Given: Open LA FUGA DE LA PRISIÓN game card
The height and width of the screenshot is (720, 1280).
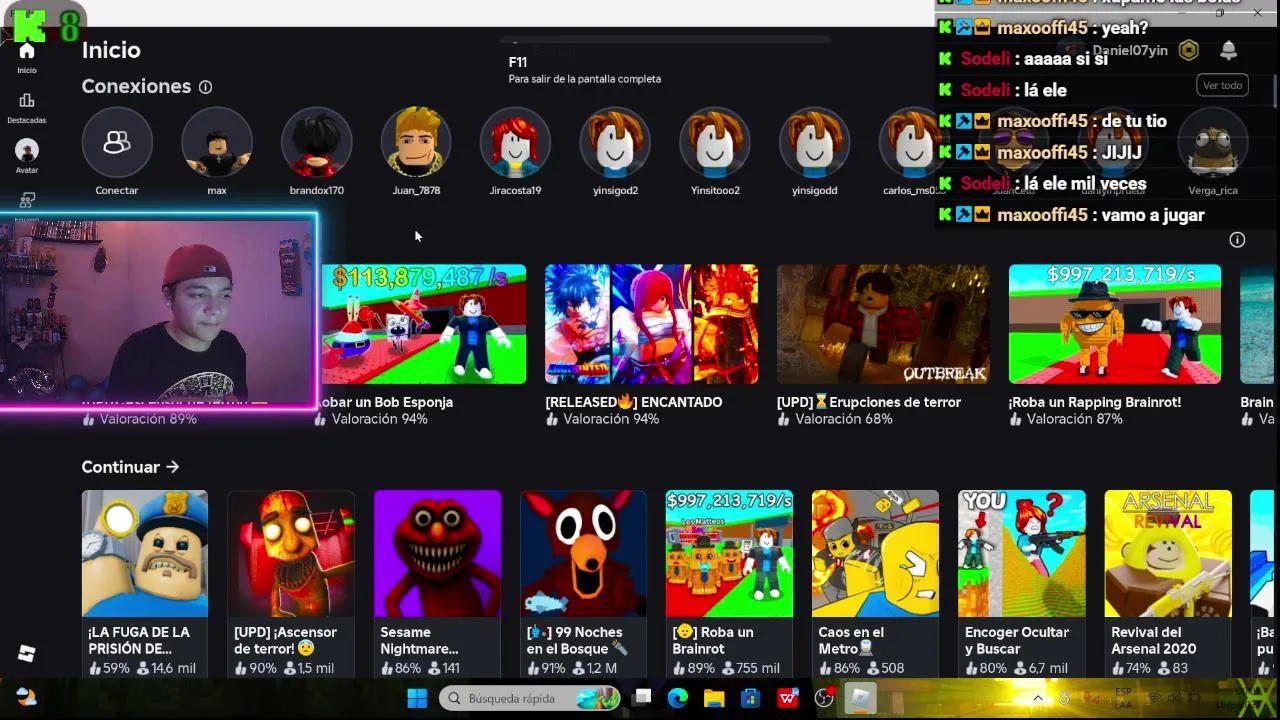Looking at the screenshot, I should (x=145, y=584).
